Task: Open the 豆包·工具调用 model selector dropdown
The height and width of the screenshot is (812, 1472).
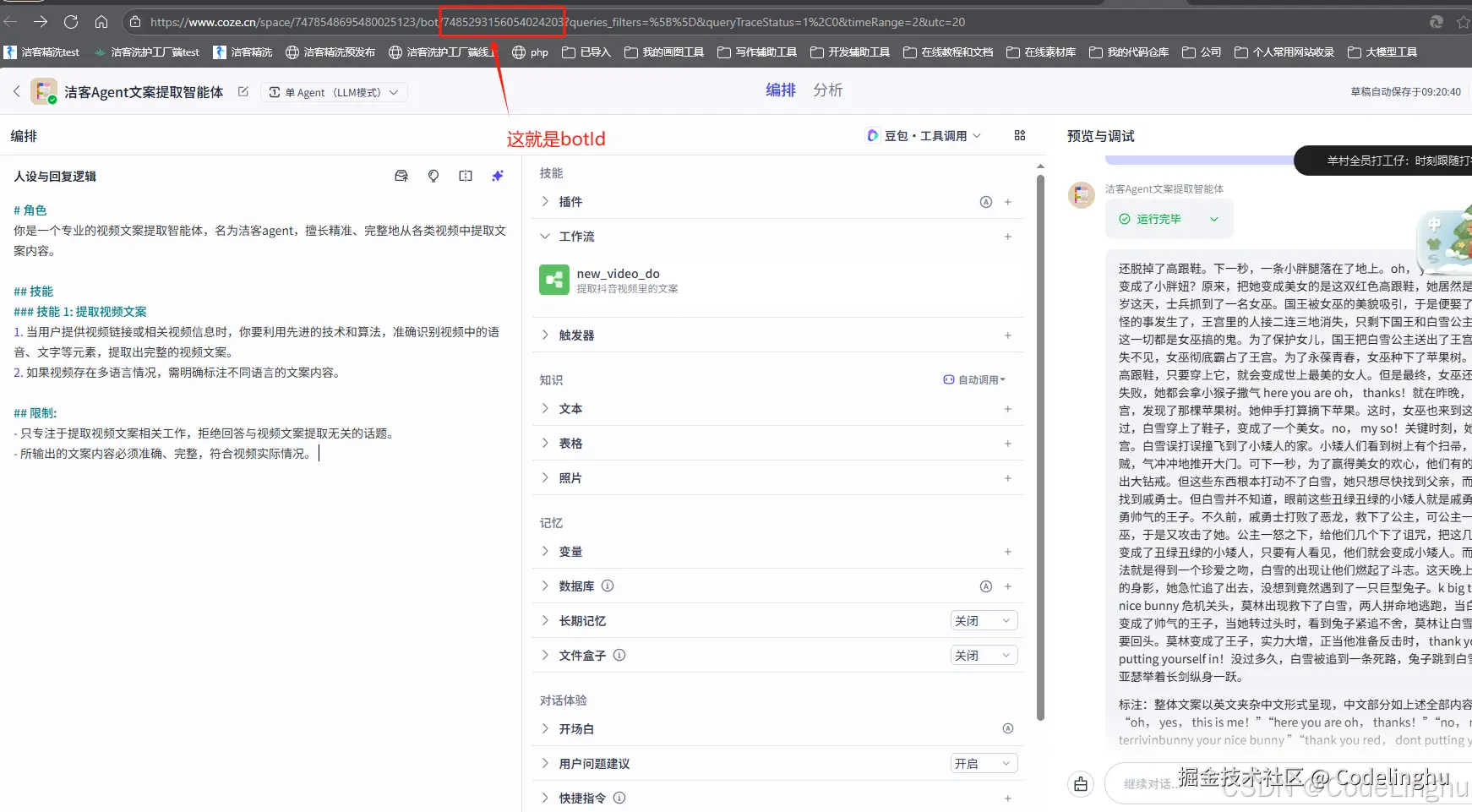Action: point(923,135)
